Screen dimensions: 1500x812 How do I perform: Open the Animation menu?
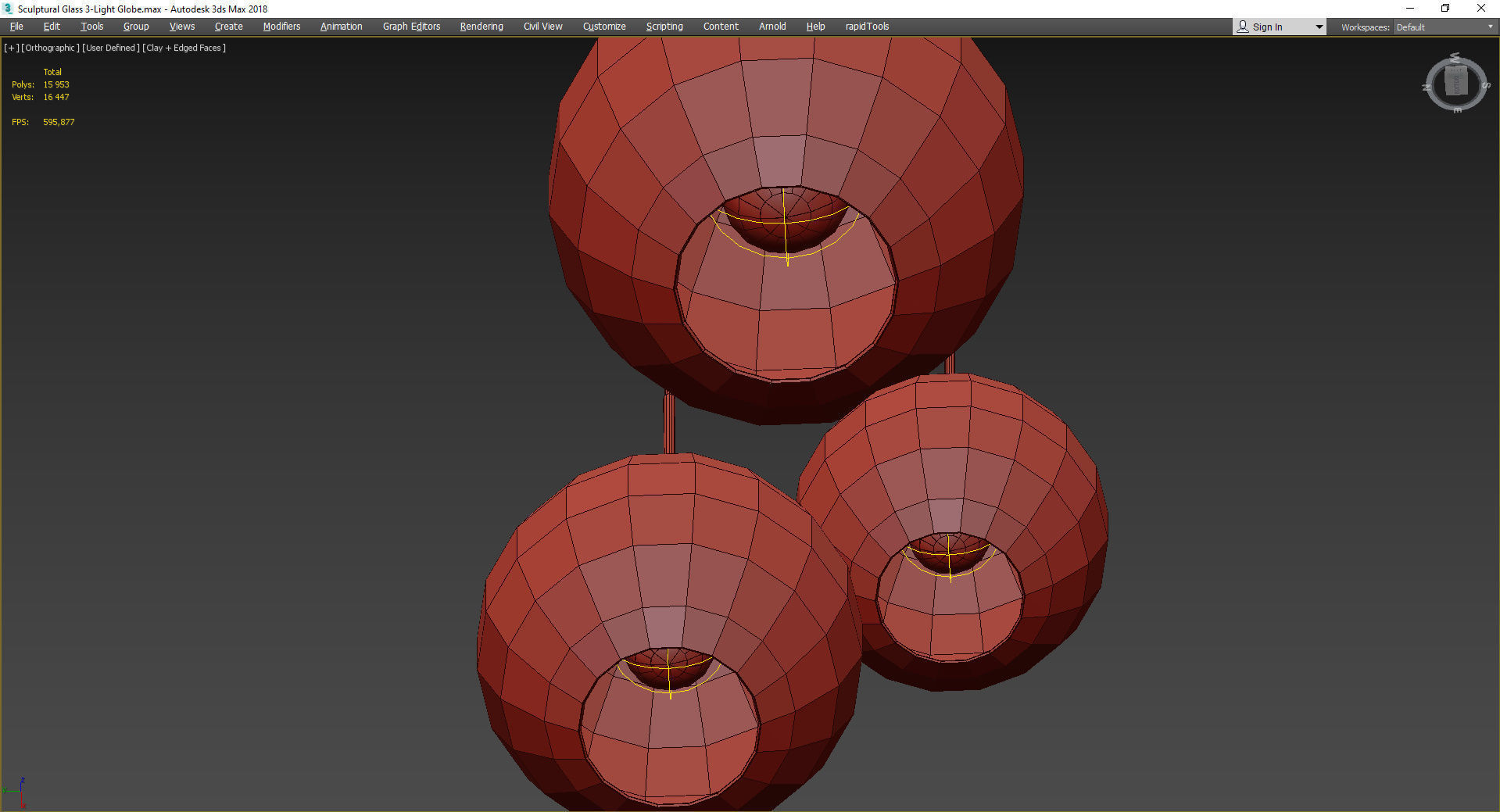(341, 27)
